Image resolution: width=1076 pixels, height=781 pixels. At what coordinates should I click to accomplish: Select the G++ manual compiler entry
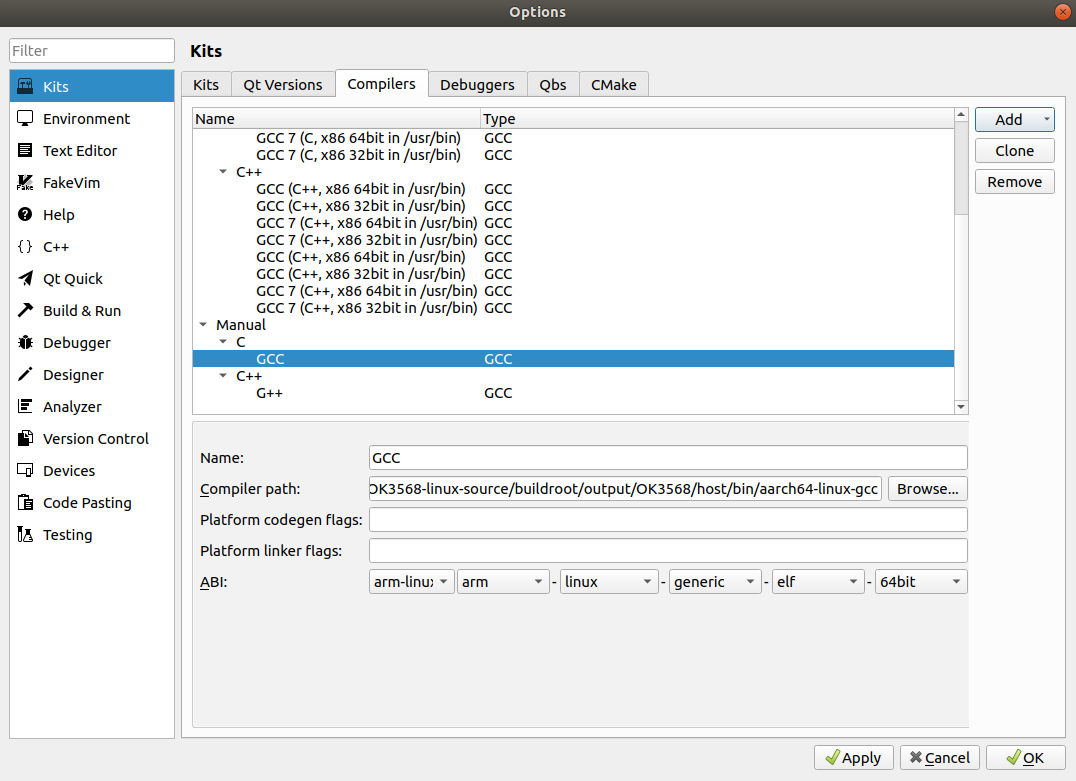270,393
